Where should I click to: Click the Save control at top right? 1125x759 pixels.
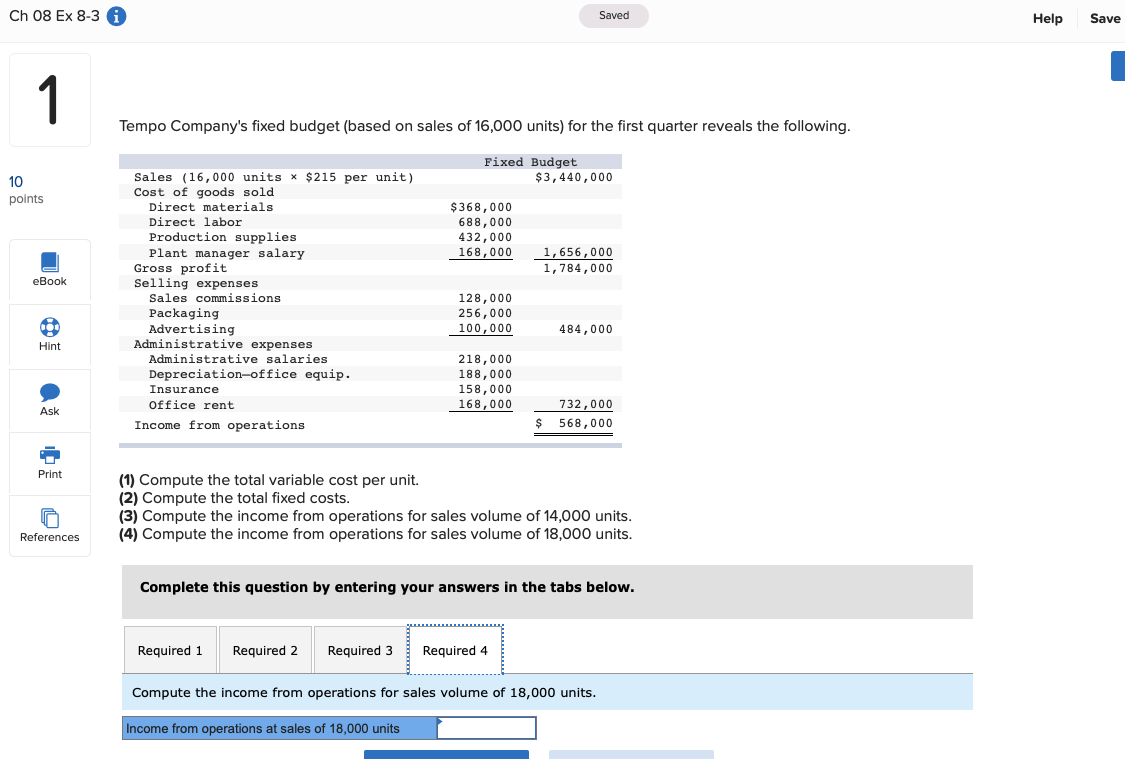1104,18
